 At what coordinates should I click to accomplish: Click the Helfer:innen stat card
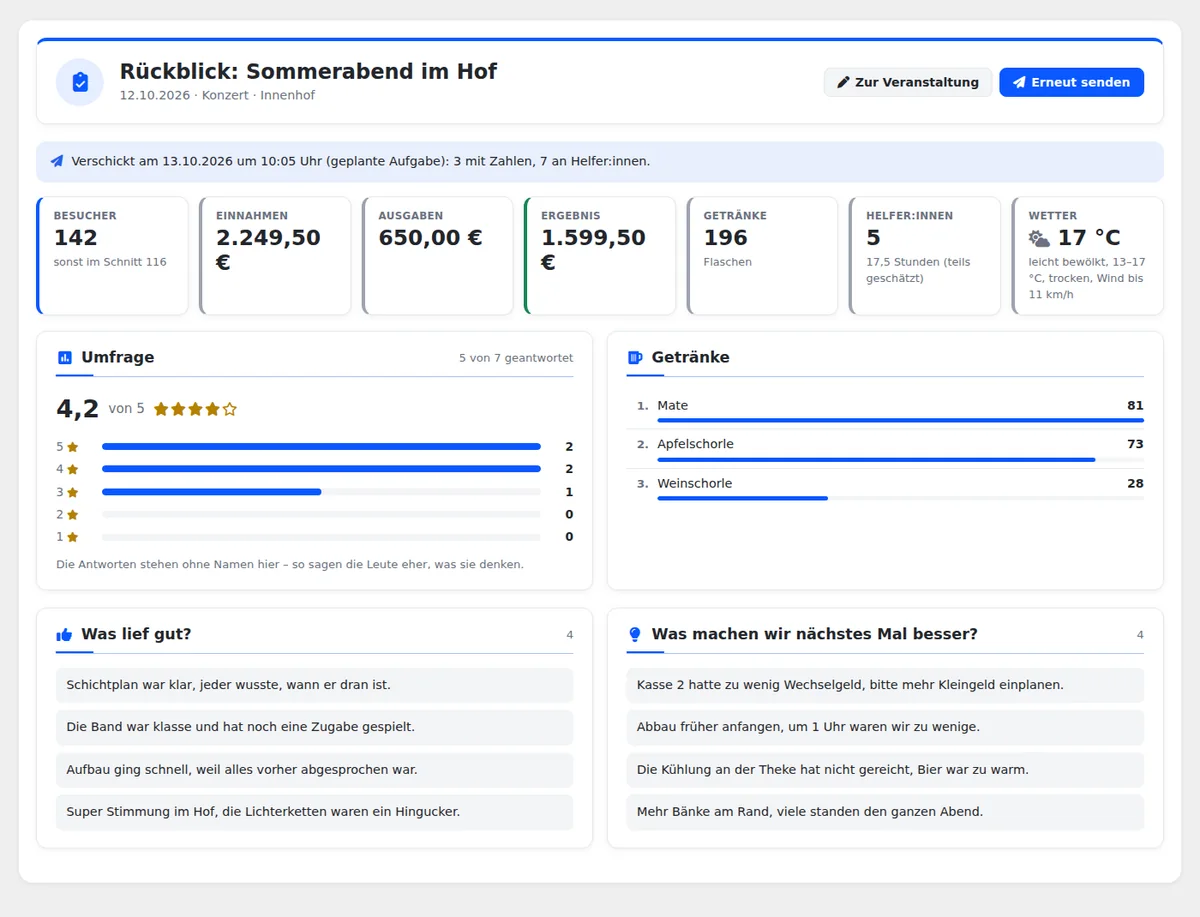click(925, 256)
